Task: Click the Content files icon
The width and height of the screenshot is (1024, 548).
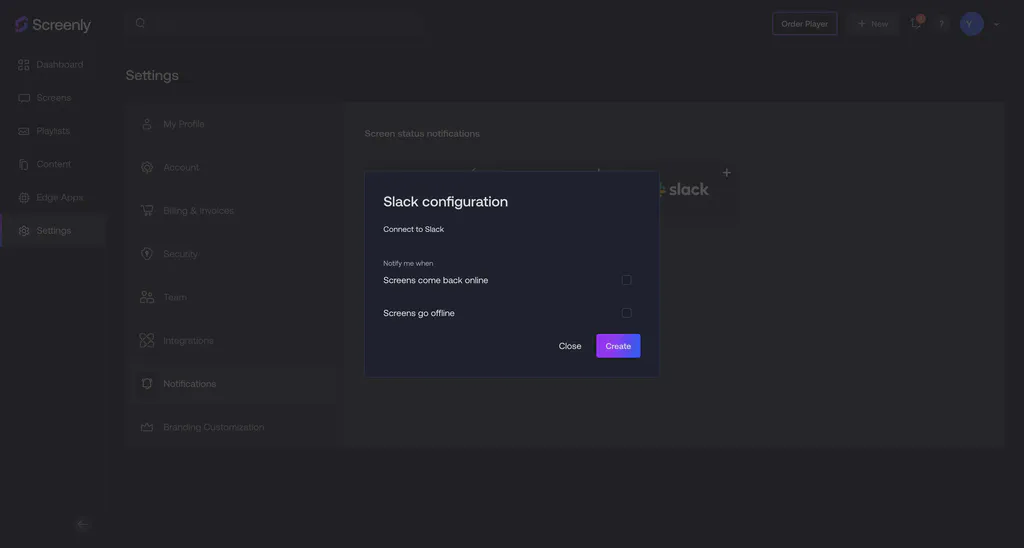Action: (24, 165)
